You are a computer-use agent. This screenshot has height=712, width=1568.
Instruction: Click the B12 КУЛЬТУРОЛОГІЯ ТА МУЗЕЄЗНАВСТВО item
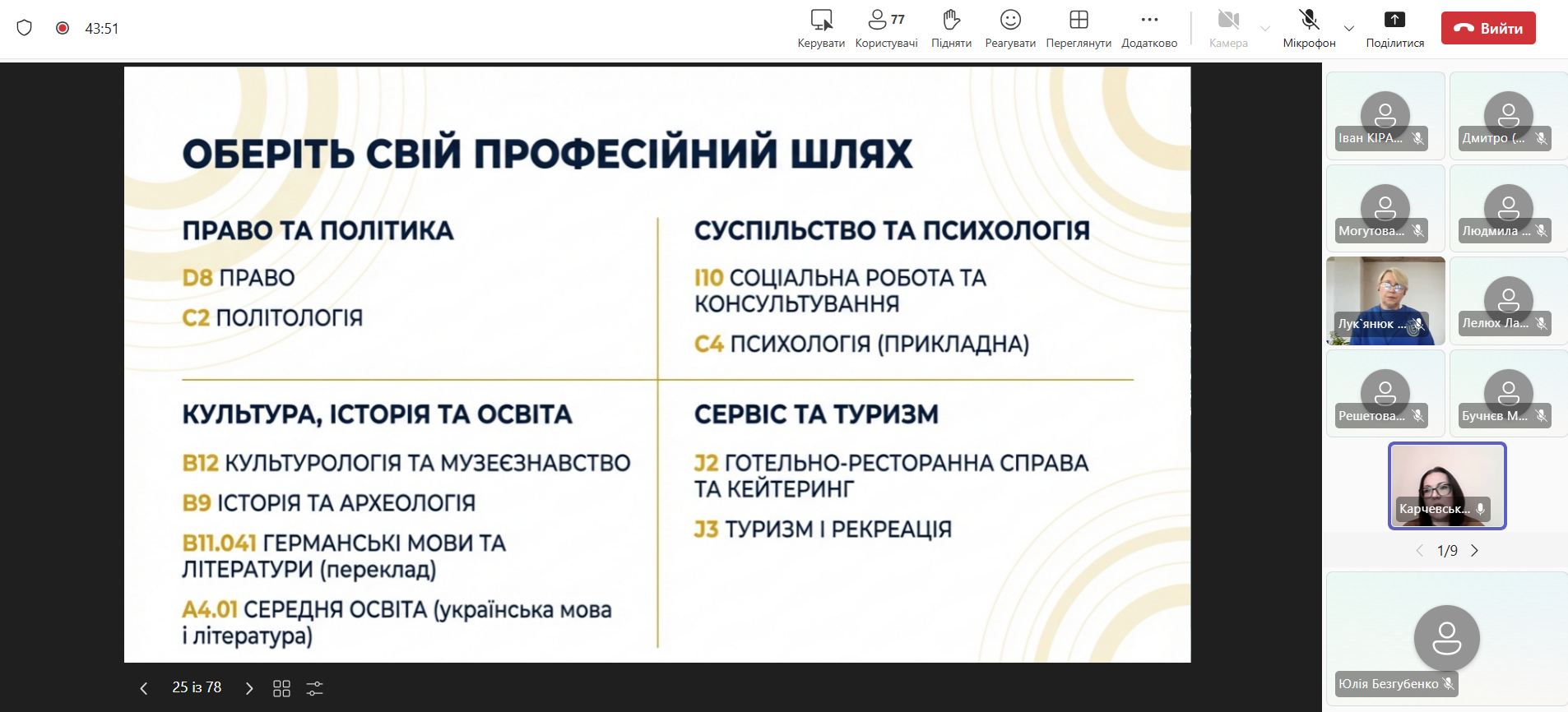(406, 463)
